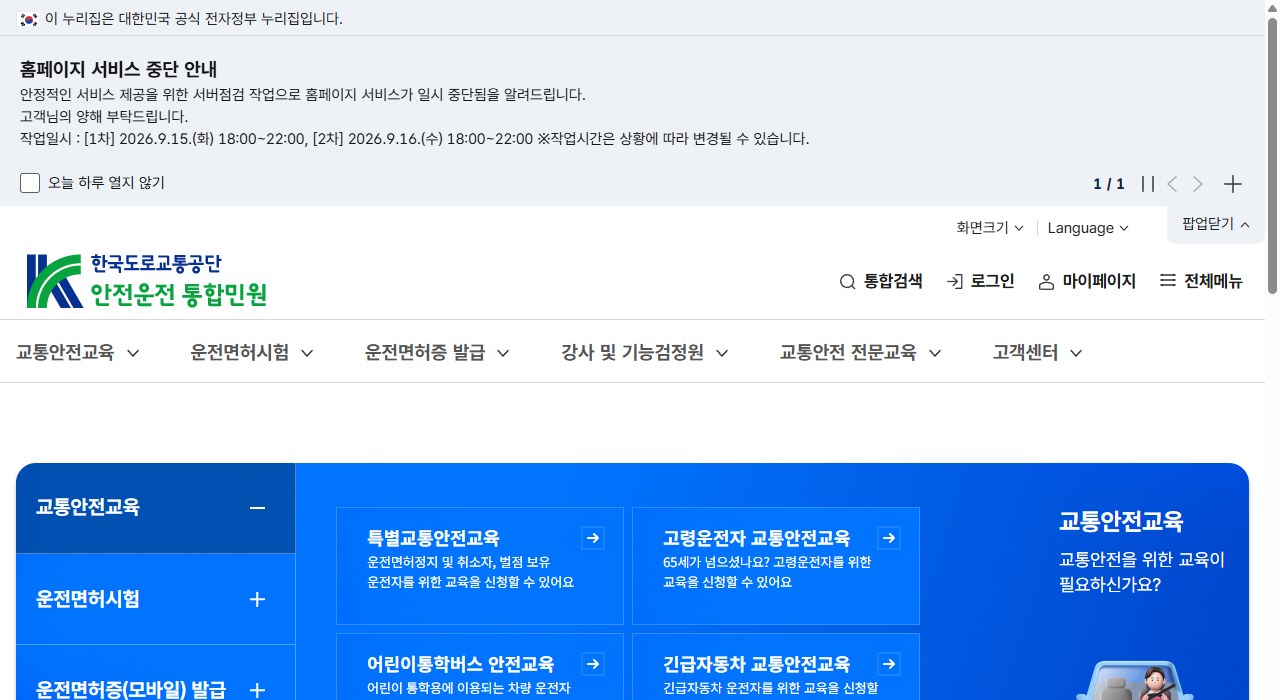The width and height of the screenshot is (1280, 700).
Task: Go to next notice banner
Action: point(1198,184)
